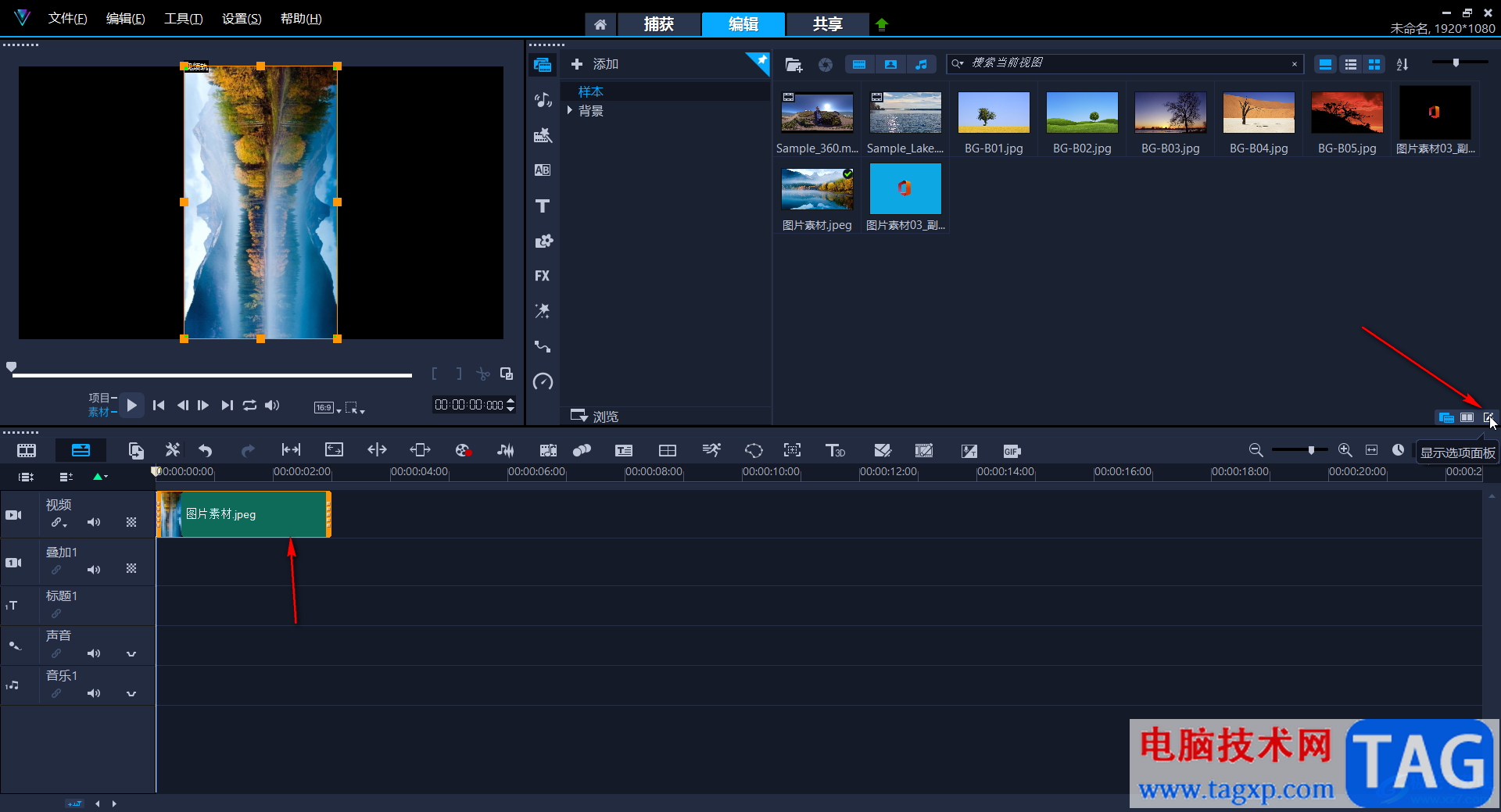
Task: Toggle show photos filter in library
Action: [x=890, y=65]
